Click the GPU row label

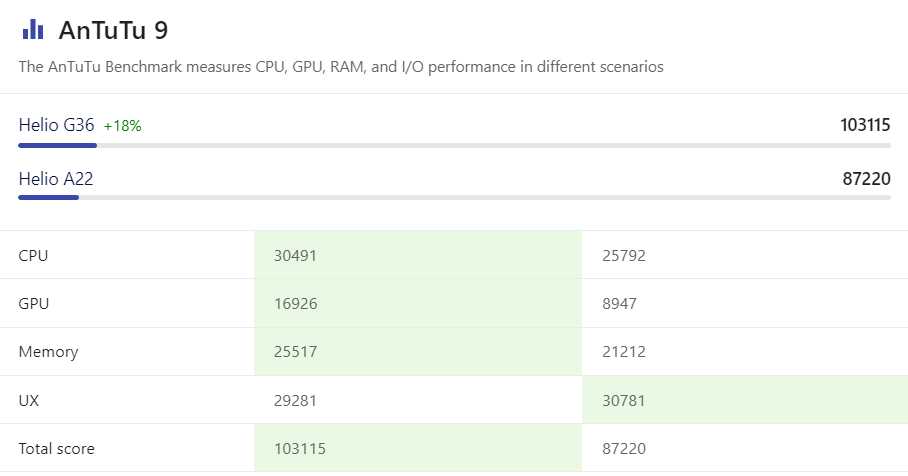click(x=34, y=303)
